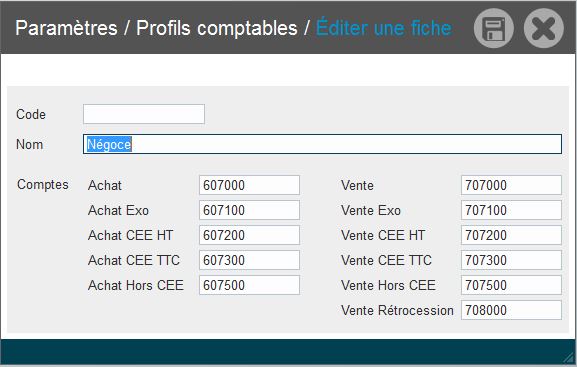This screenshot has height=367, width=577.
Task: Select the Vente CEE TTC field 707300
Action: point(511,260)
